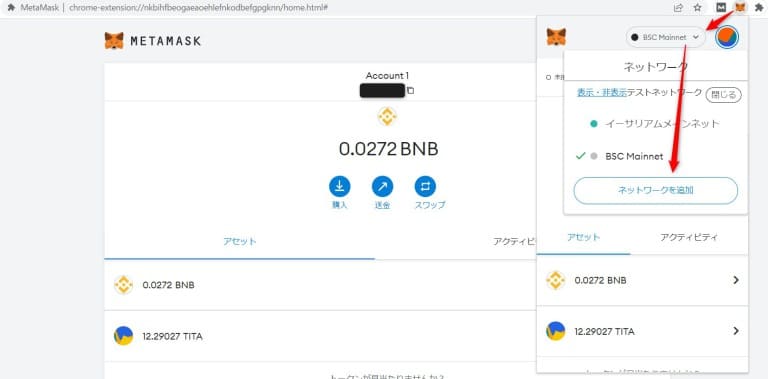Click BNB token icon in popup asset list
The width and height of the screenshot is (768, 379).
click(x=555, y=281)
